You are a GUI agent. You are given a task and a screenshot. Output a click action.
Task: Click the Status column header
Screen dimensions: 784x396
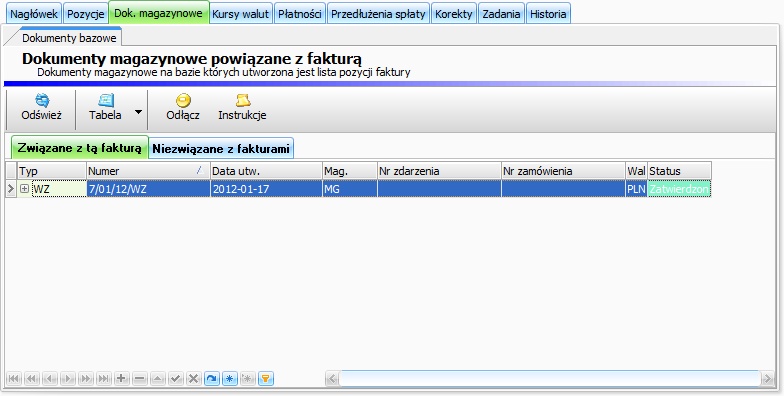pyautogui.click(x=680, y=171)
